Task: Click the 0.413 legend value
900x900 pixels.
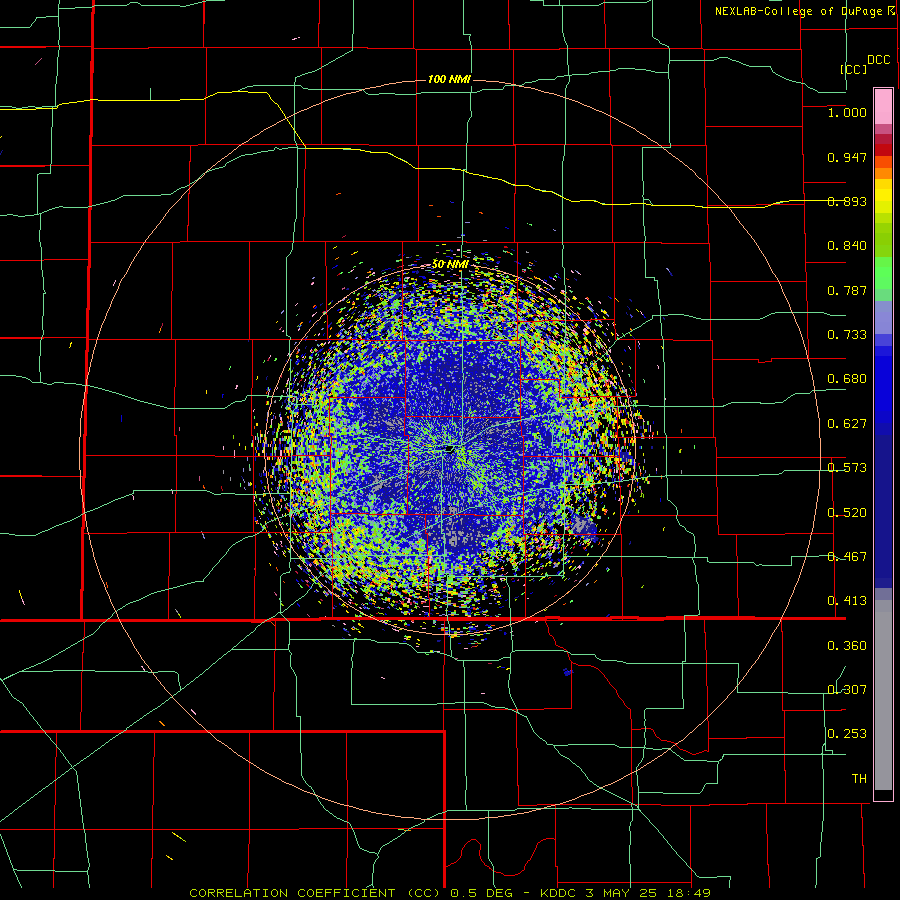Action: click(x=847, y=601)
